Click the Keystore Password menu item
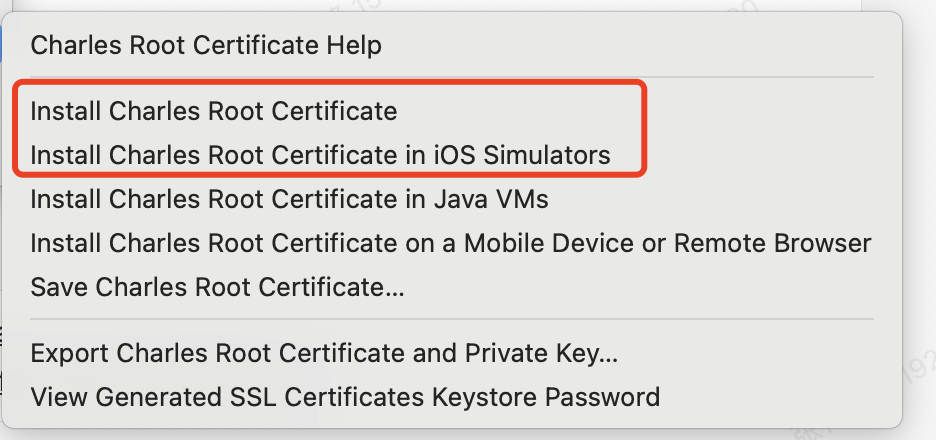The height and width of the screenshot is (440, 936). (x=345, y=397)
